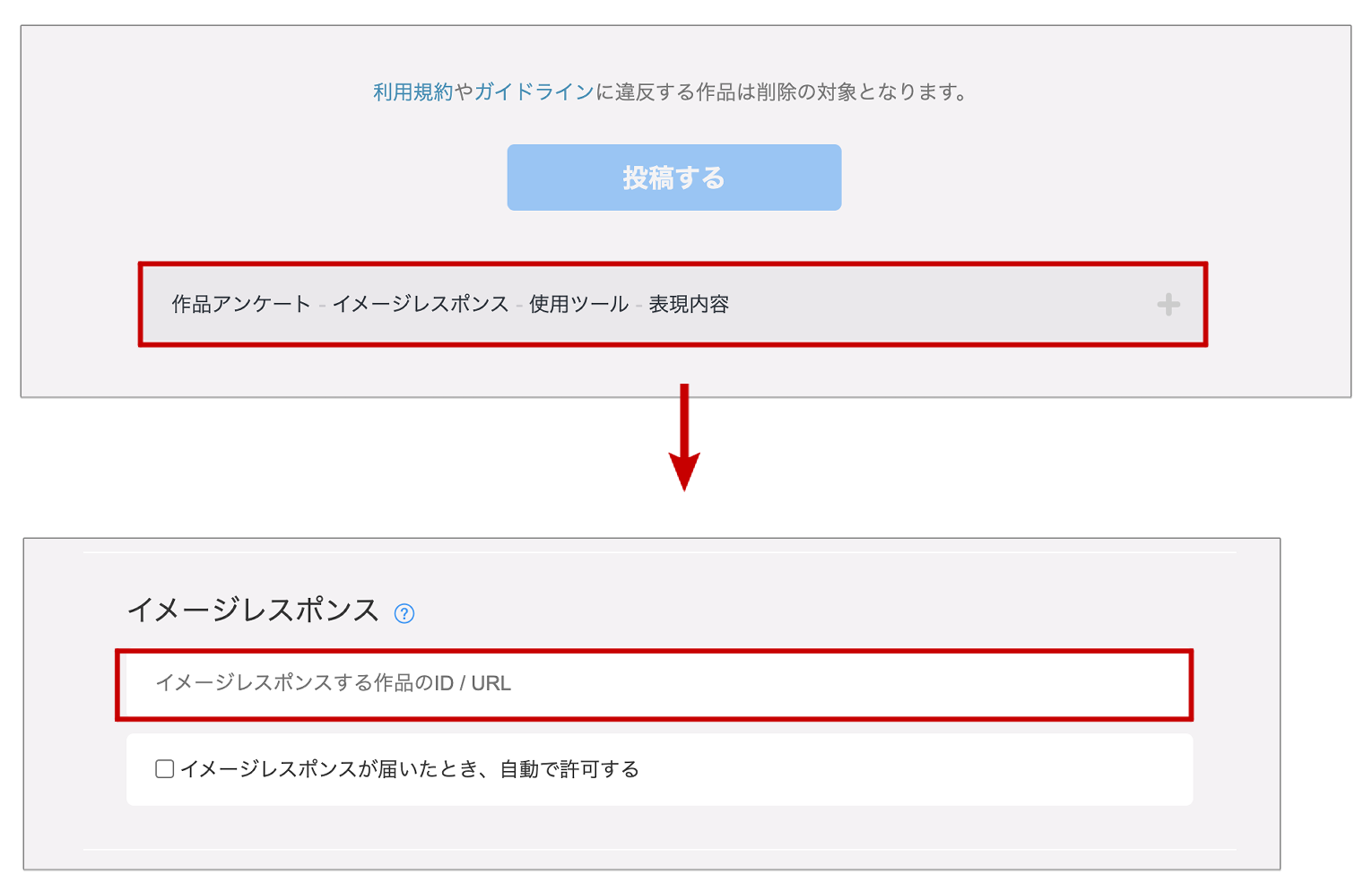The width and height of the screenshot is (1372, 892).
Task: Expand the section via 使用ツール label
Action: pyautogui.click(x=578, y=305)
